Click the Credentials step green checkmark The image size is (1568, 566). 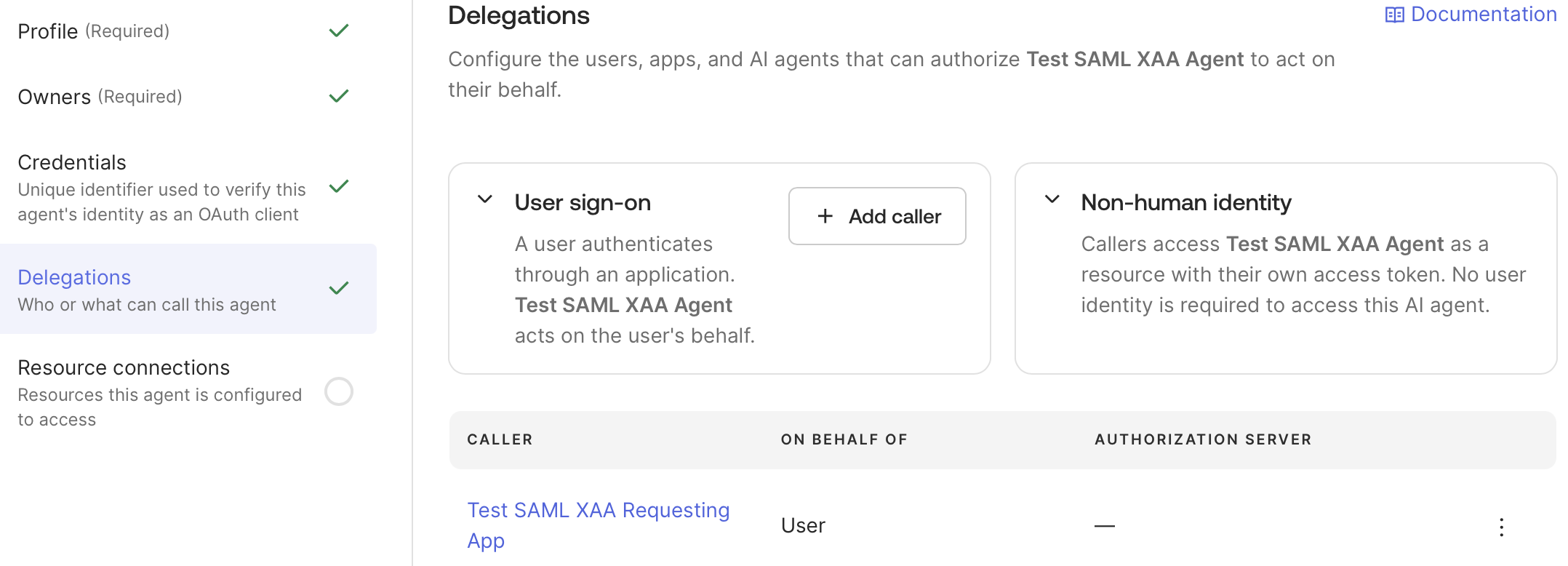coord(339,186)
